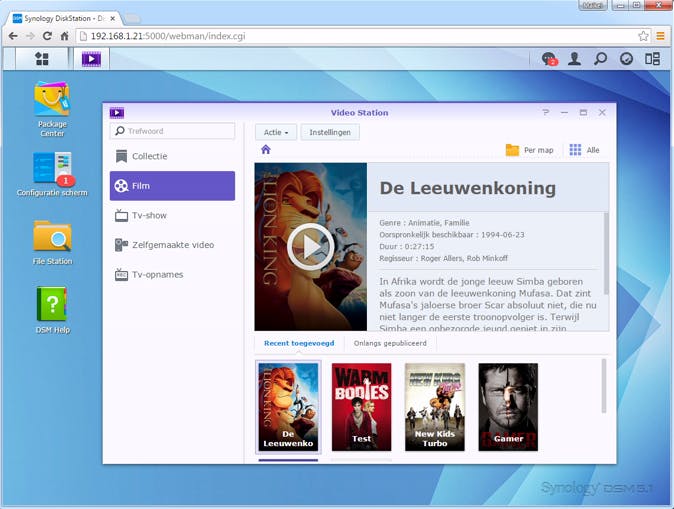Switch to Per map folder view

[529, 150]
